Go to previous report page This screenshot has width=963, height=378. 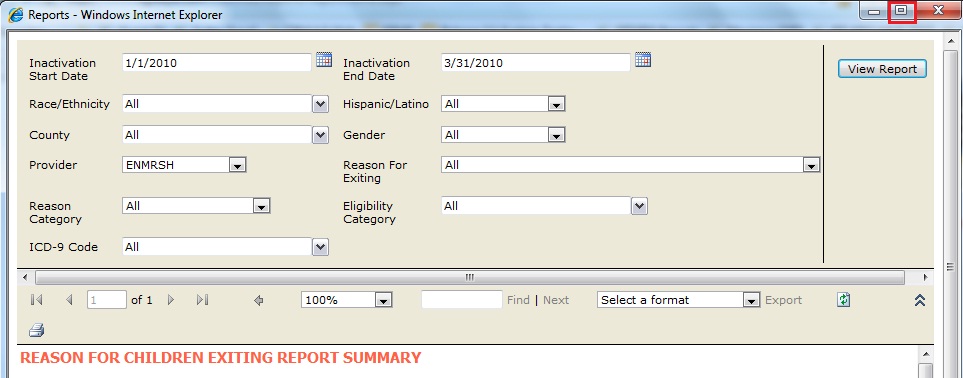click(69, 300)
